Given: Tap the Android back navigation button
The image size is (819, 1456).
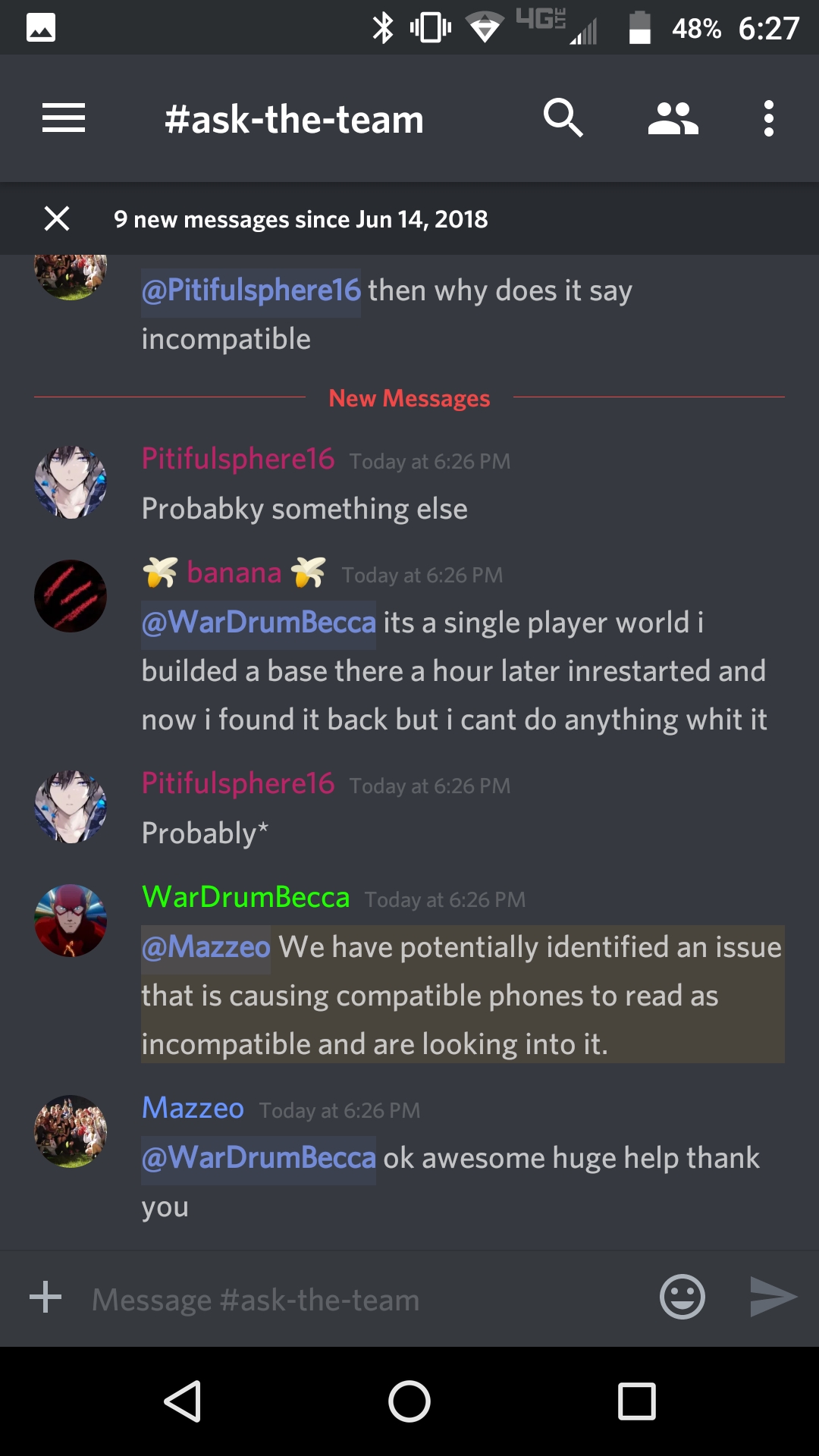Looking at the screenshot, I should click(x=183, y=1401).
